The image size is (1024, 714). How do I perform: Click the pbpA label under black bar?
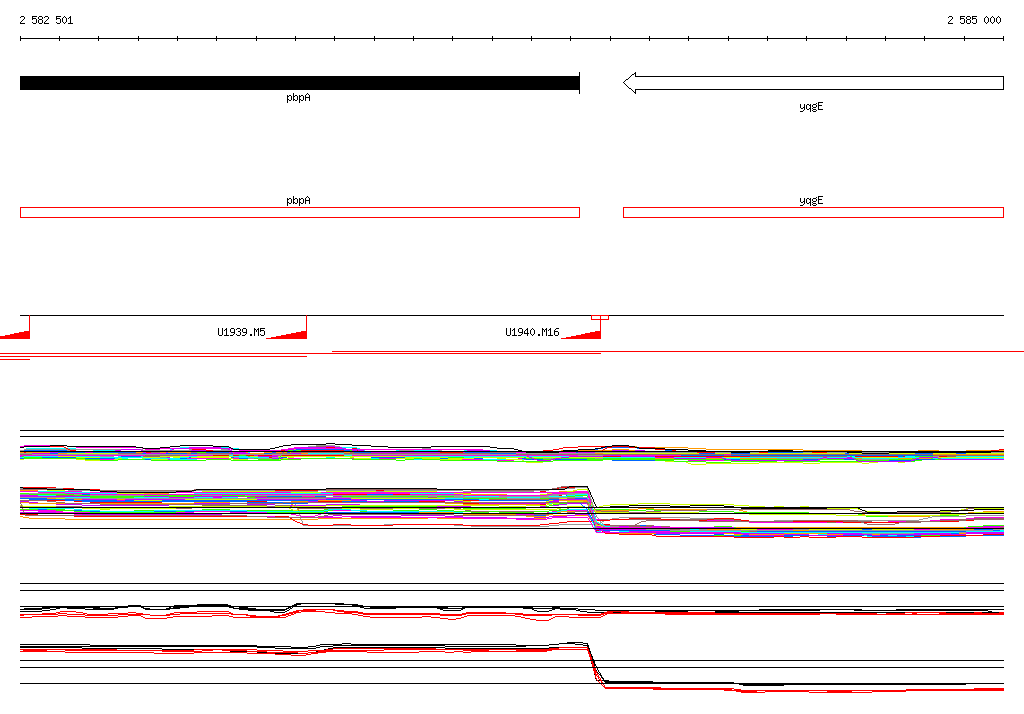[298, 98]
